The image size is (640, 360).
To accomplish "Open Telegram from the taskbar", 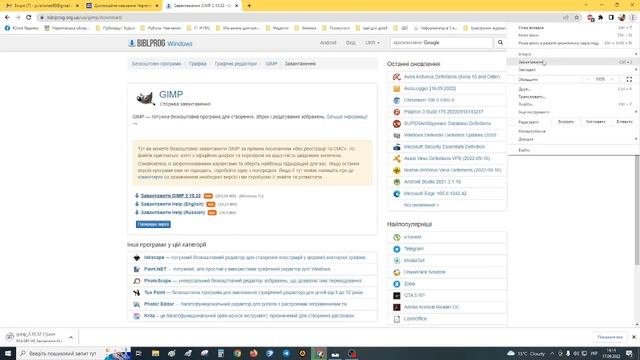I will 286,353.
